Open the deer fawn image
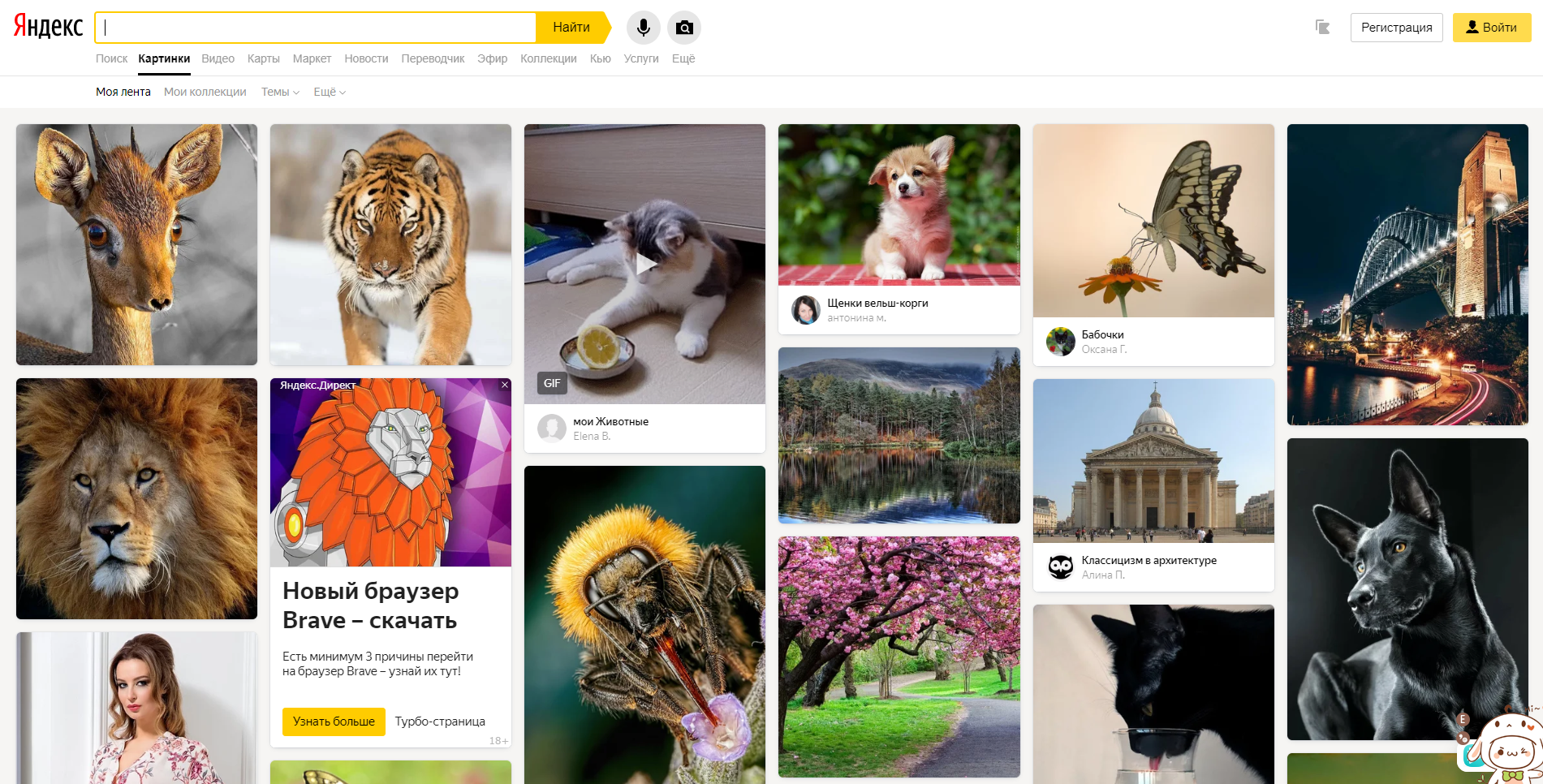Image resolution: width=1543 pixels, height=784 pixels. (136, 244)
